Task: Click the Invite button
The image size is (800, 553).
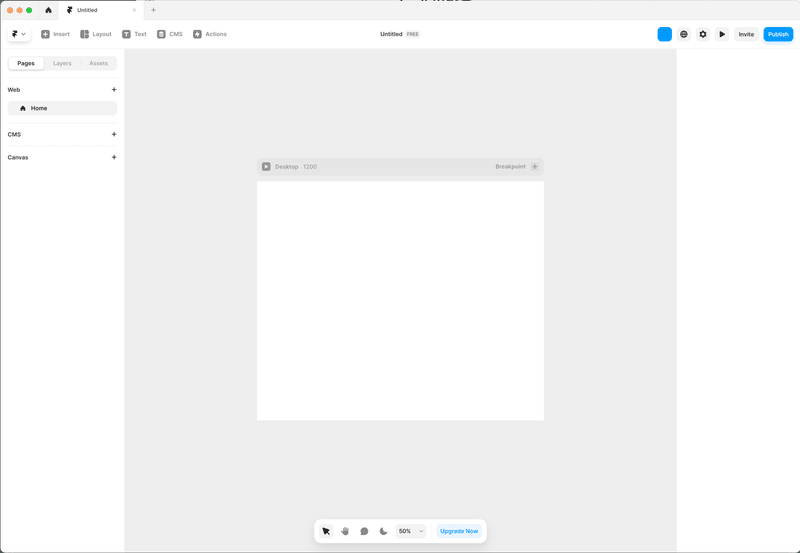Action: click(x=746, y=34)
